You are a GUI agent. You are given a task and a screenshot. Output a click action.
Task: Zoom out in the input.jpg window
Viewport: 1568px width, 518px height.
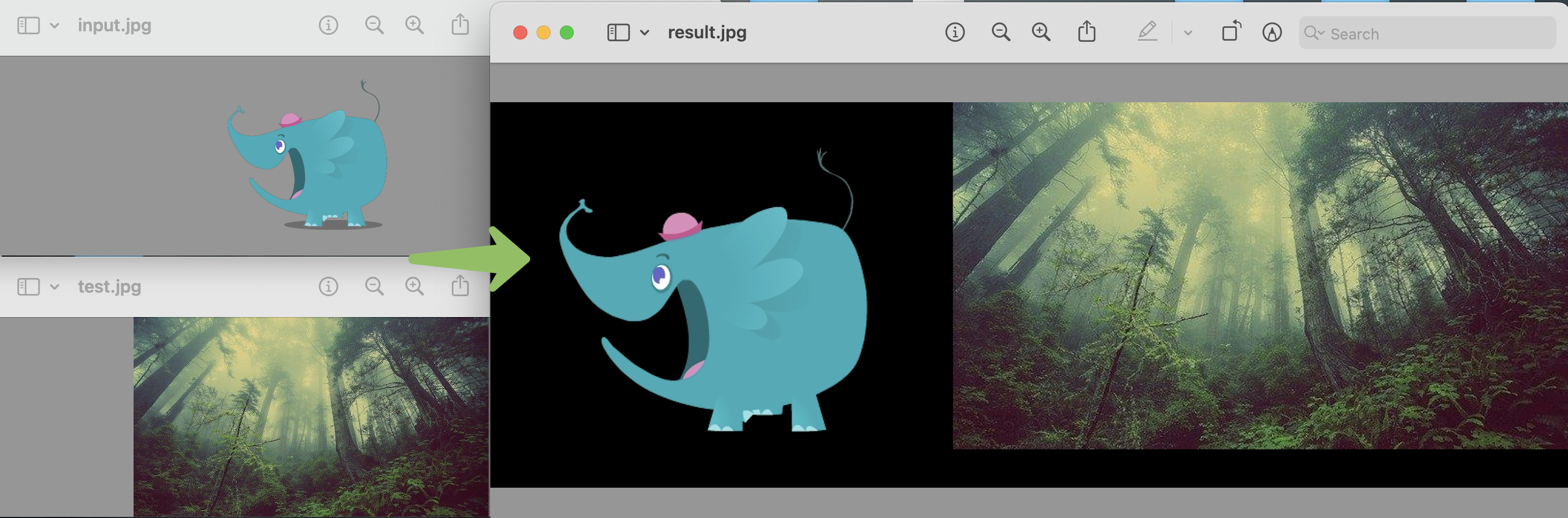pyautogui.click(x=374, y=26)
